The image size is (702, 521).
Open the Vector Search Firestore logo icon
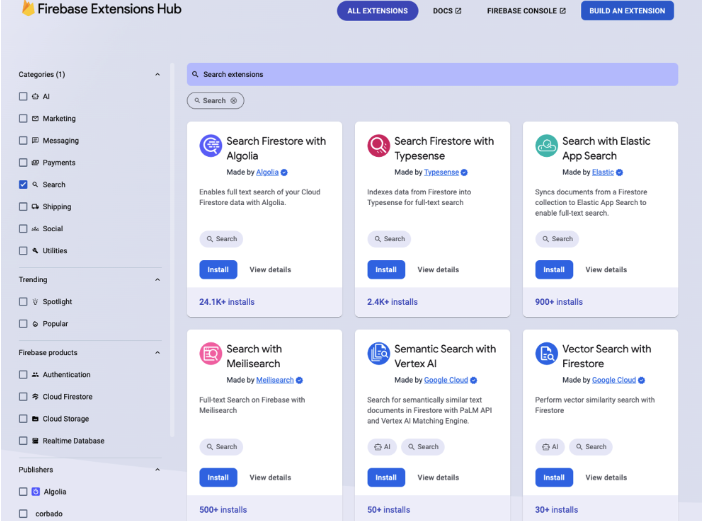pos(546,354)
